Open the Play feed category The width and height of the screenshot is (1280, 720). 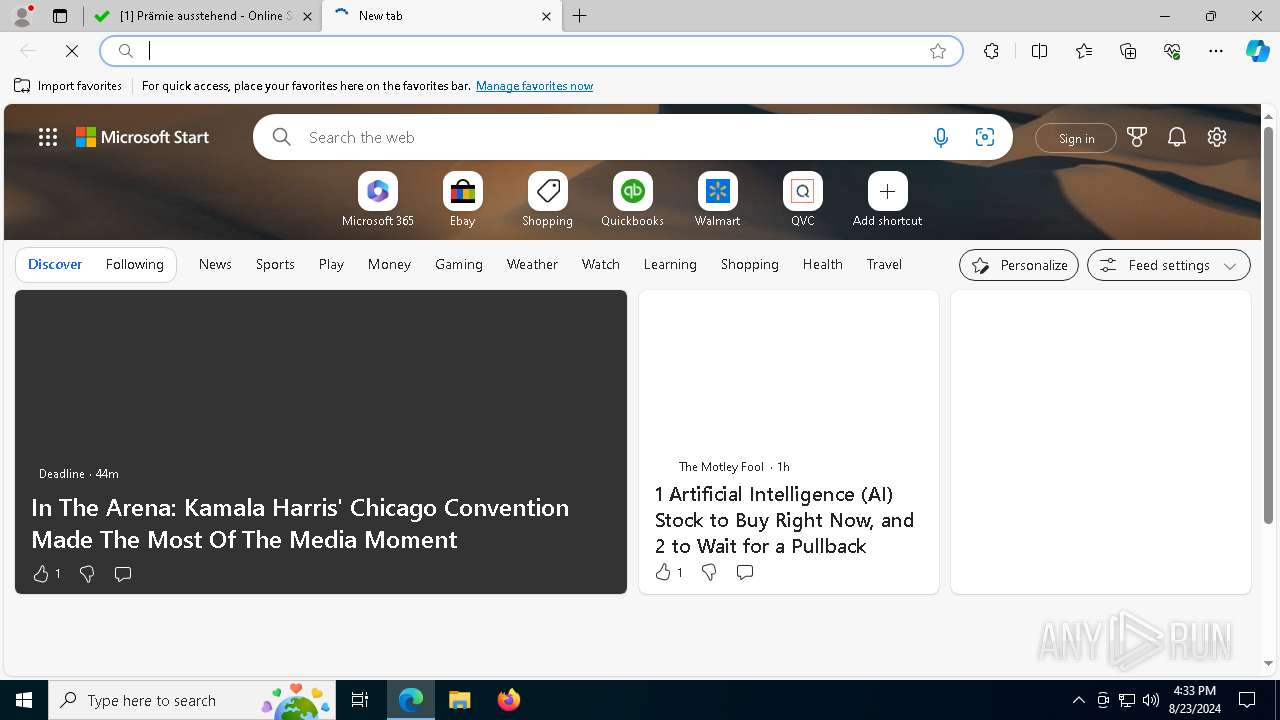click(331, 265)
